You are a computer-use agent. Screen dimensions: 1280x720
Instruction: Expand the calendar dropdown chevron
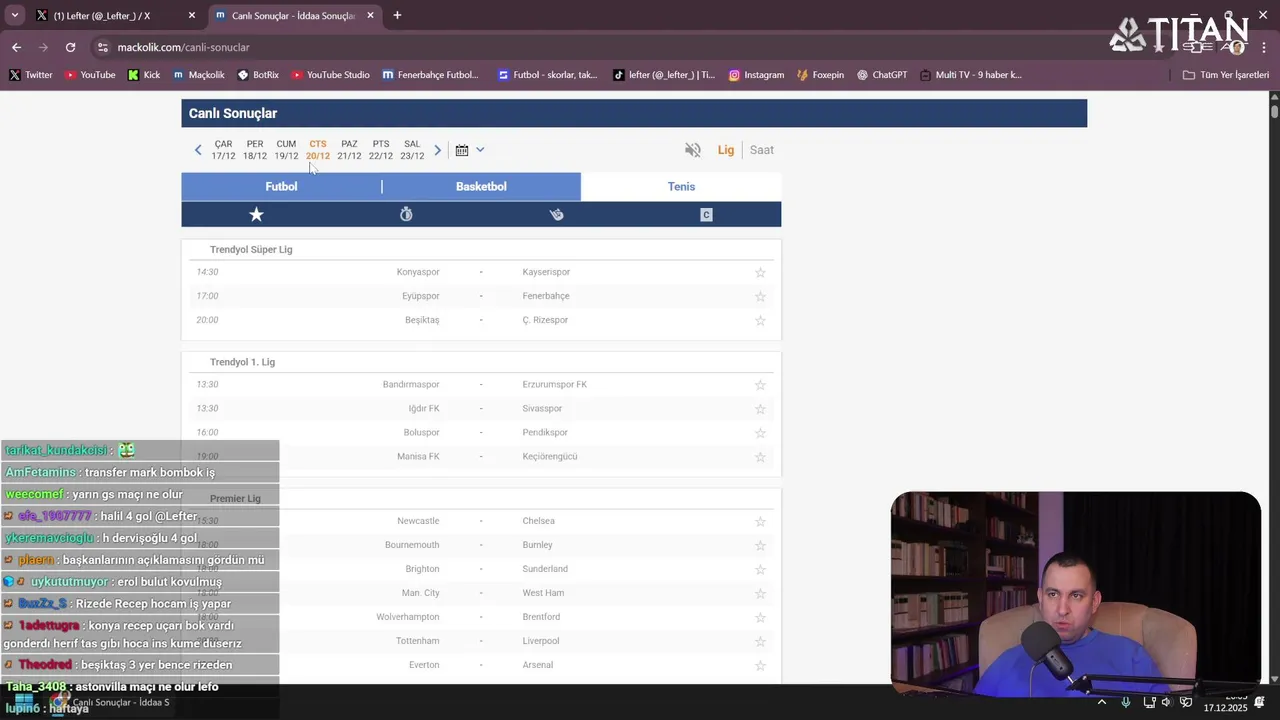[x=480, y=150]
